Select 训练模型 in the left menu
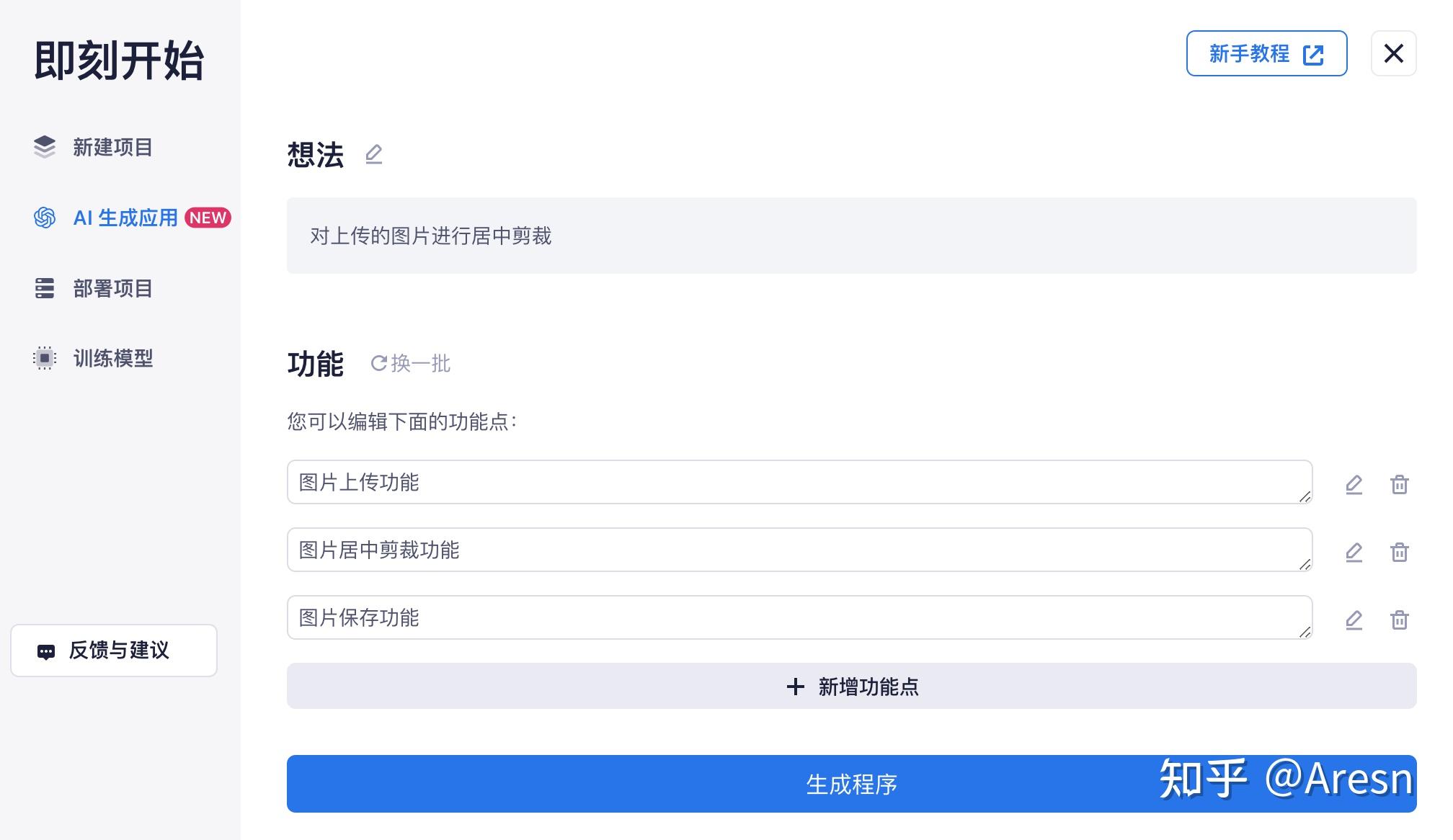This screenshot has height=840, width=1453. [112, 358]
